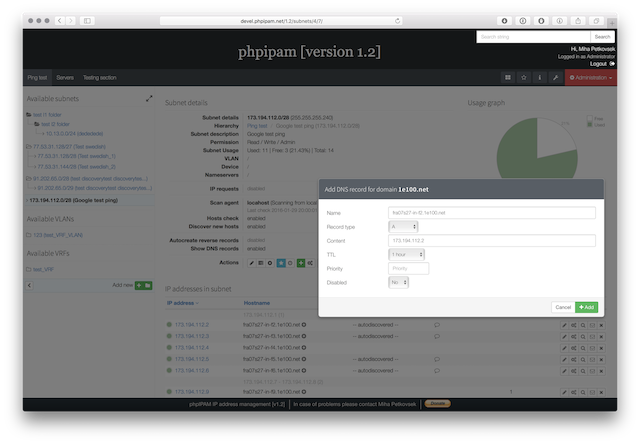
Task: Go back with Safari back arrow
Action: tap(60, 21)
